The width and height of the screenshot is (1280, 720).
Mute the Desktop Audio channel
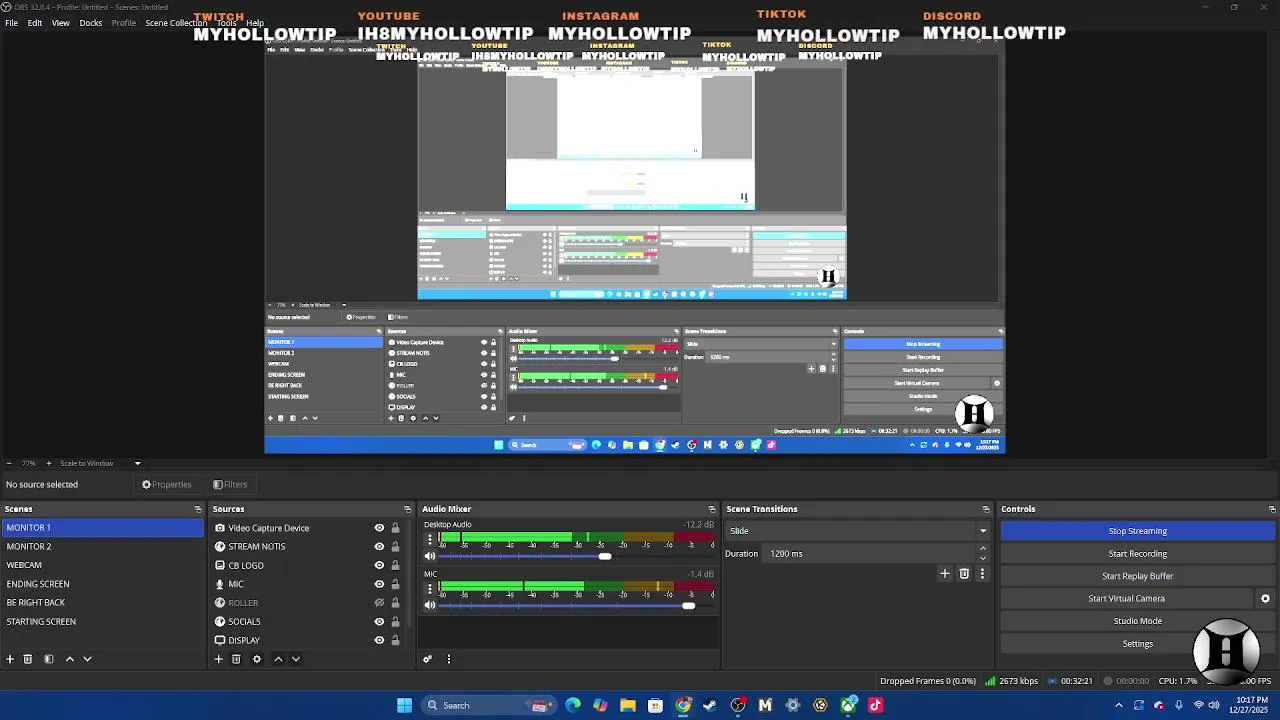tap(430, 556)
